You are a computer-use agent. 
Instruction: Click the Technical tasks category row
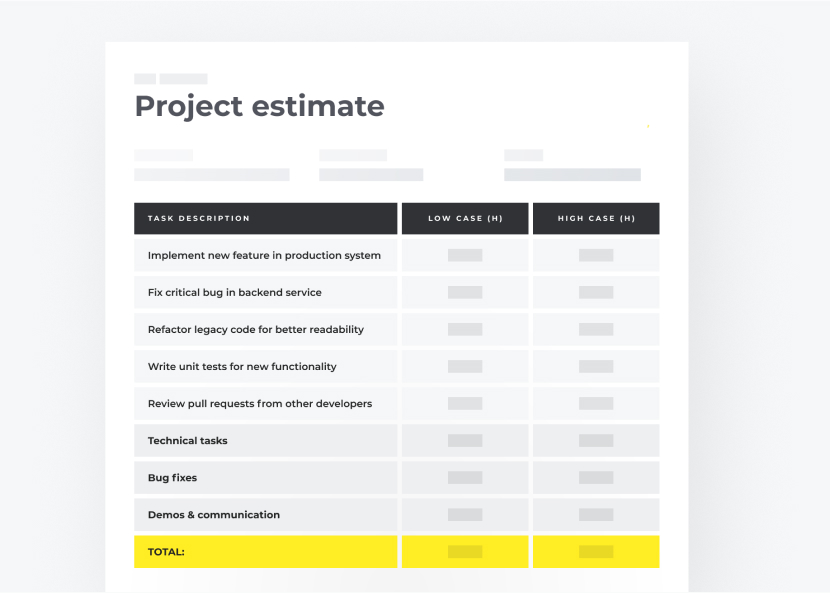(188, 440)
